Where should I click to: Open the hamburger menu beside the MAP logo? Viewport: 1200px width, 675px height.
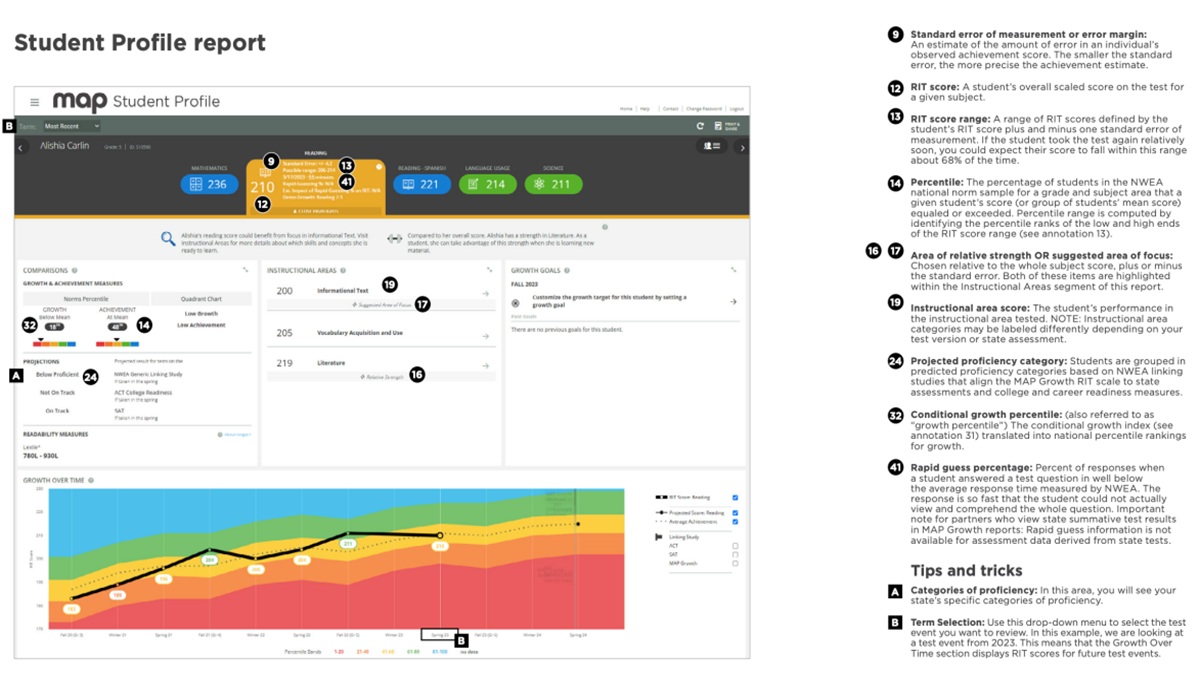34,102
